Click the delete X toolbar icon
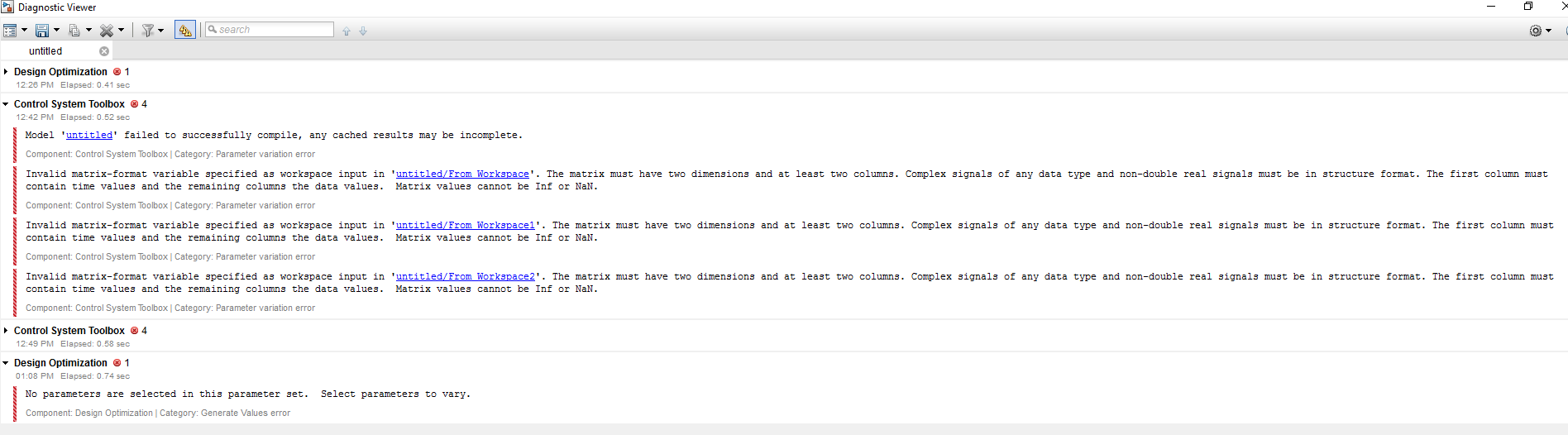 coord(106,31)
